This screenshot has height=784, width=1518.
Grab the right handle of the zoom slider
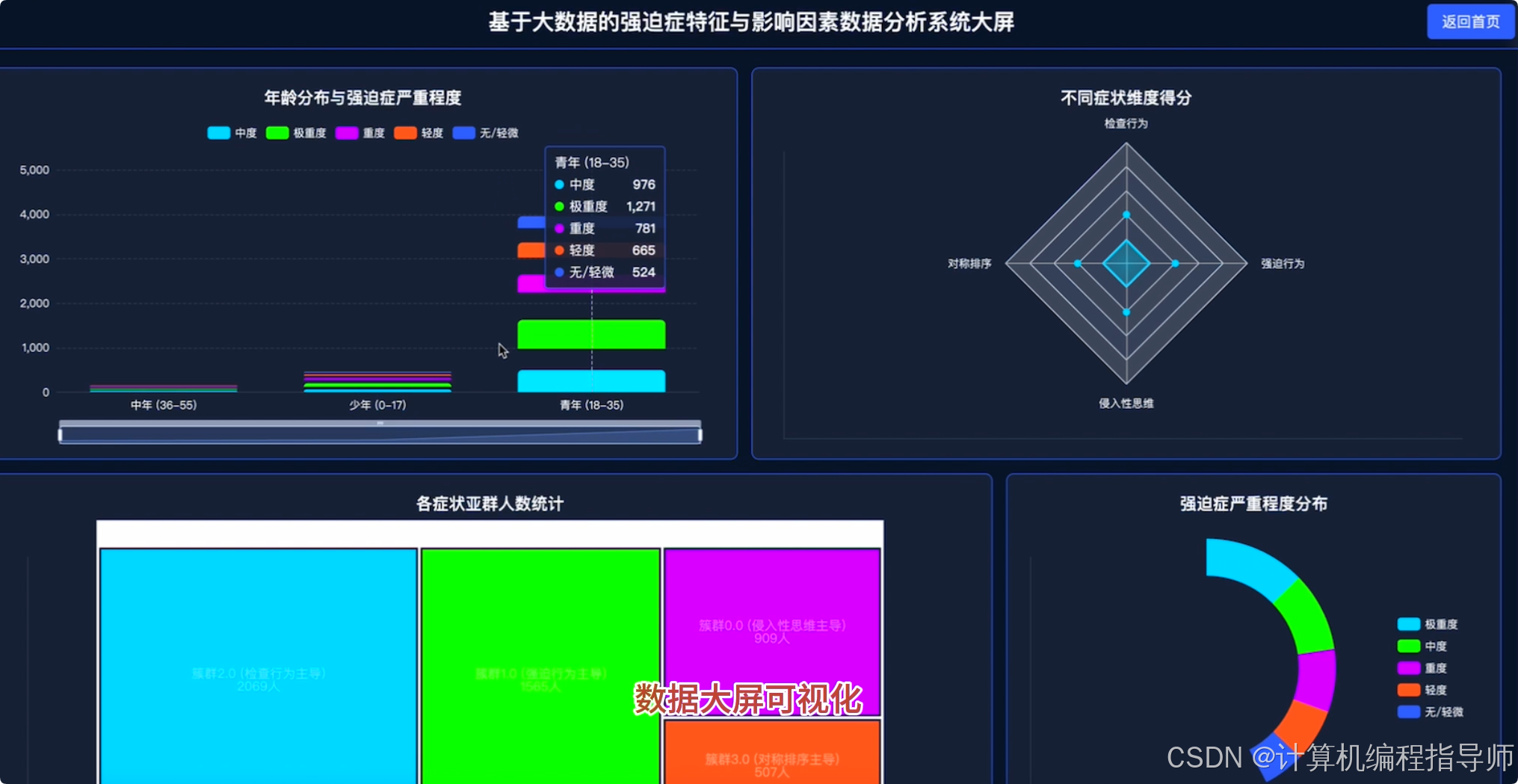(x=700, y=434)
